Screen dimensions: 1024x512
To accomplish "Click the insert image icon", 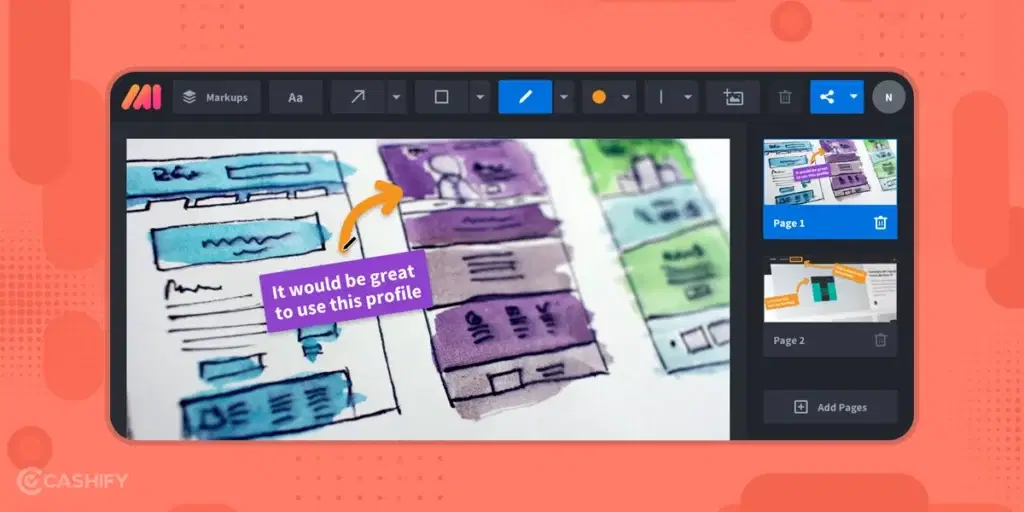I will (x=733, y=97).
